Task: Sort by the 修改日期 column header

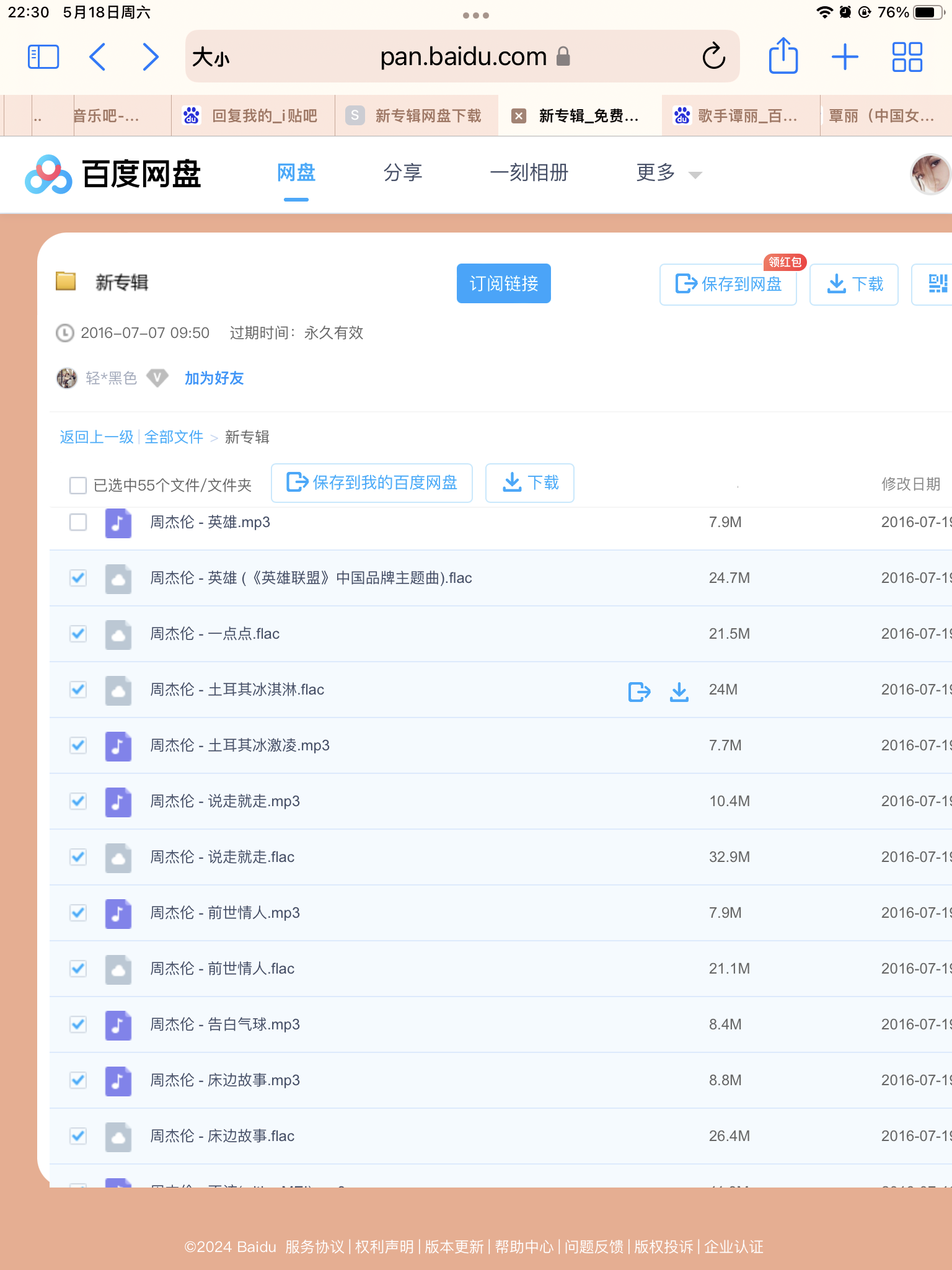Action: click(x=910, y=484)
